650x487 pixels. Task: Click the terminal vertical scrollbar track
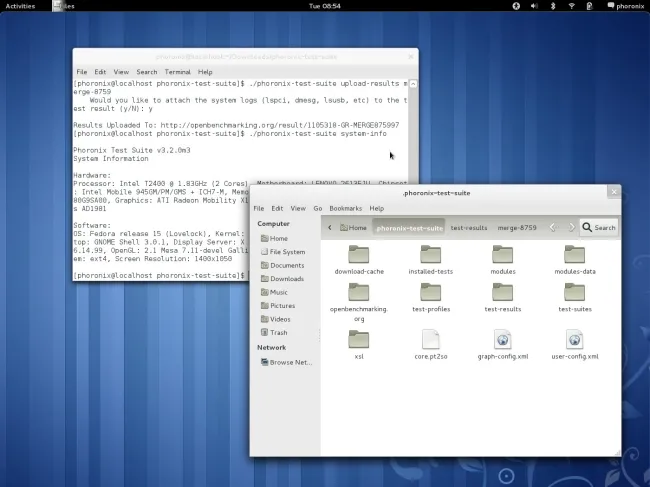coord(413,137)
